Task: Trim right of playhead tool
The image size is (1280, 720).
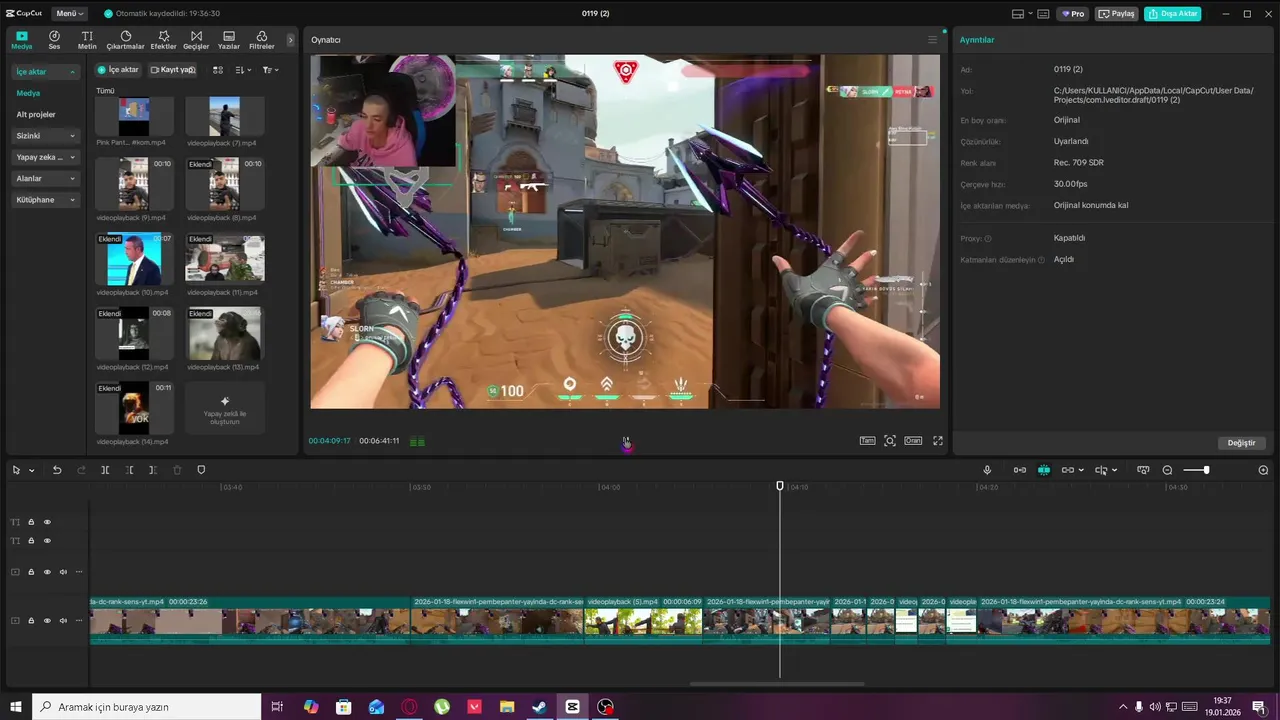Action: (152, 470)
